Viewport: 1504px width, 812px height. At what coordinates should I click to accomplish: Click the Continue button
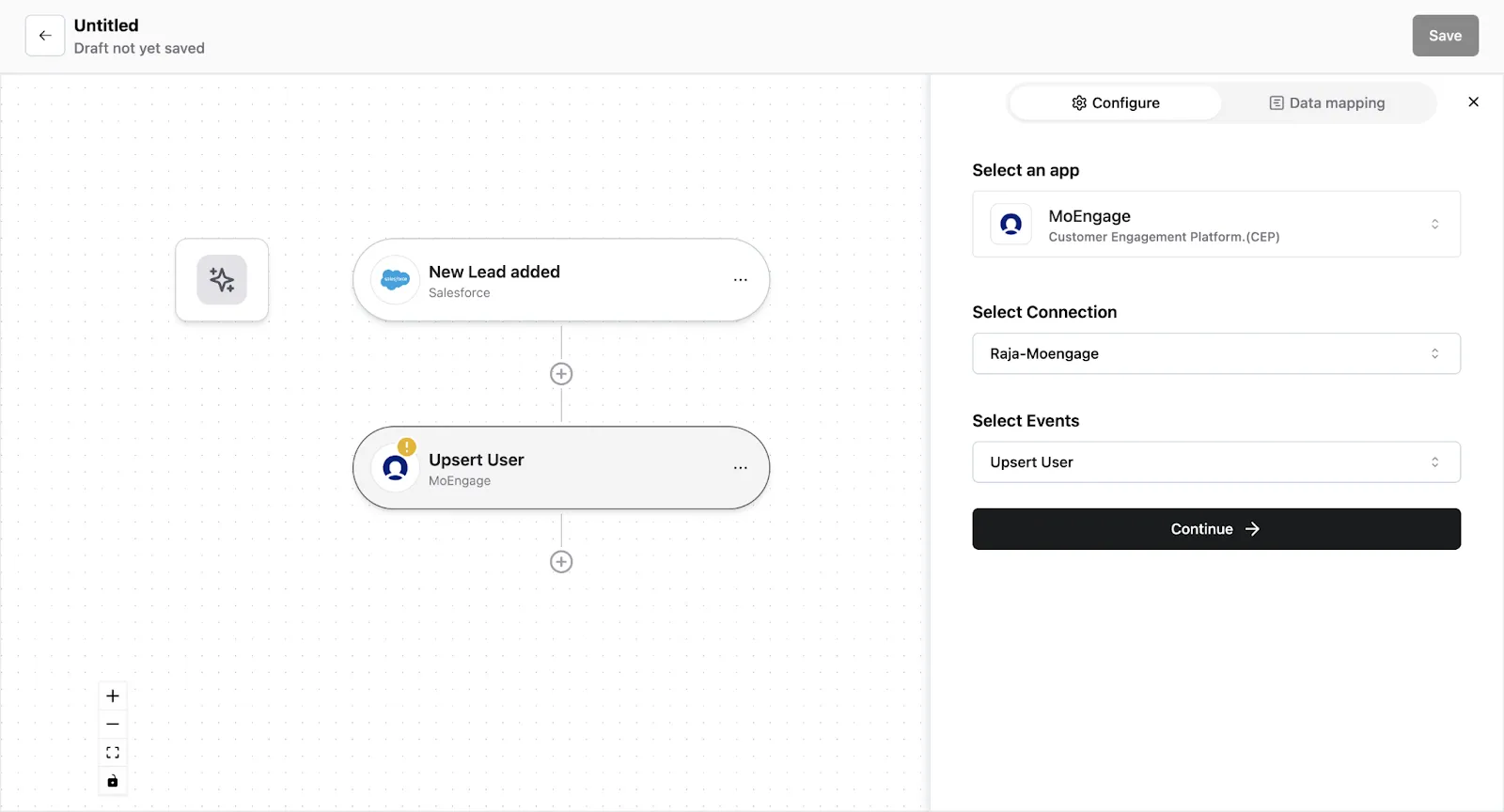1216,529
